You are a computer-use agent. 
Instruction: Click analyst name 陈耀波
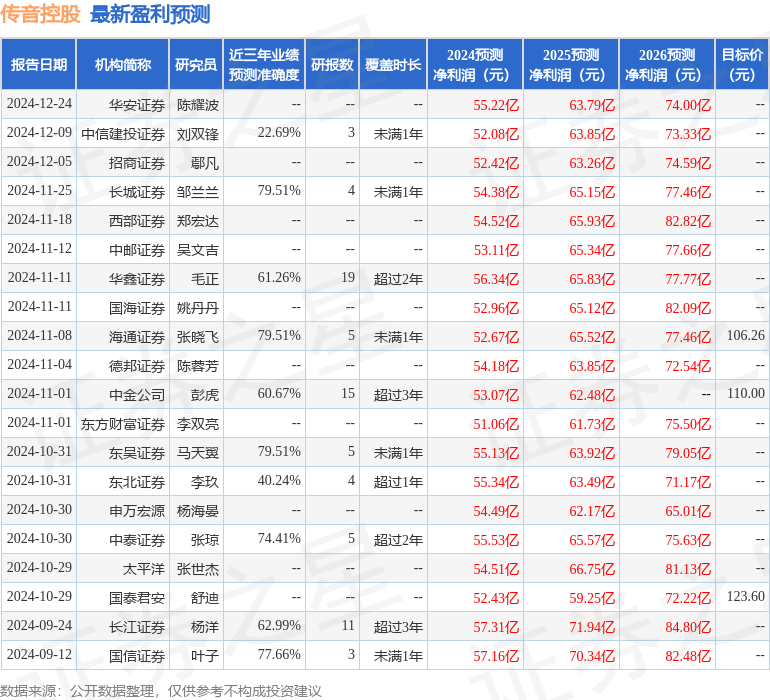[x=198, y=105]
